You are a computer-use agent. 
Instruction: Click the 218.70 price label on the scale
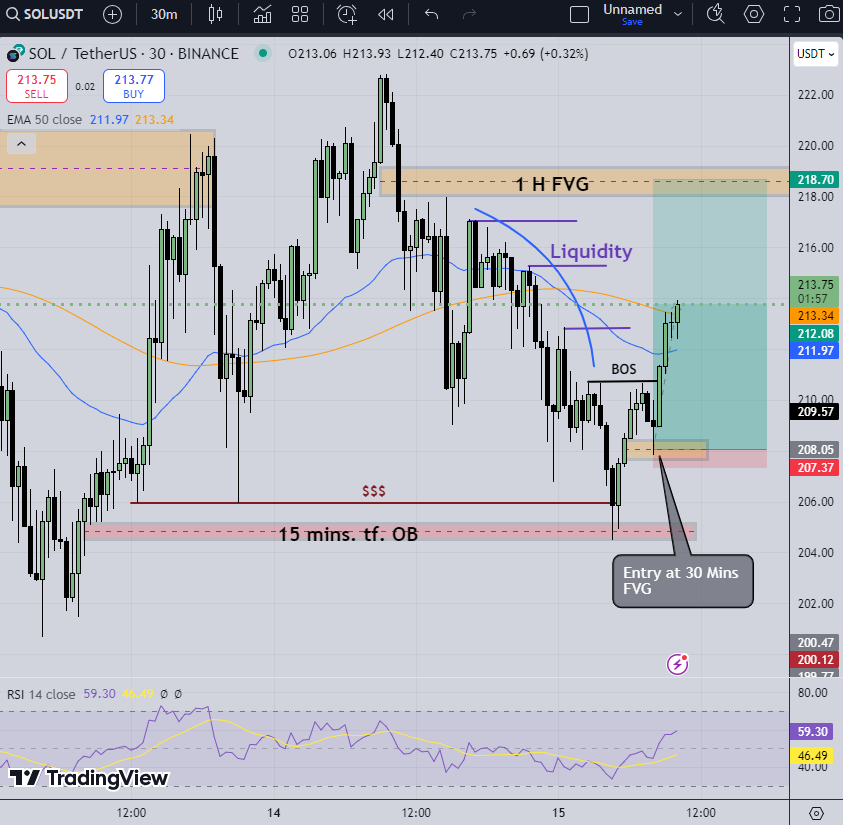(x=815, y=180)
